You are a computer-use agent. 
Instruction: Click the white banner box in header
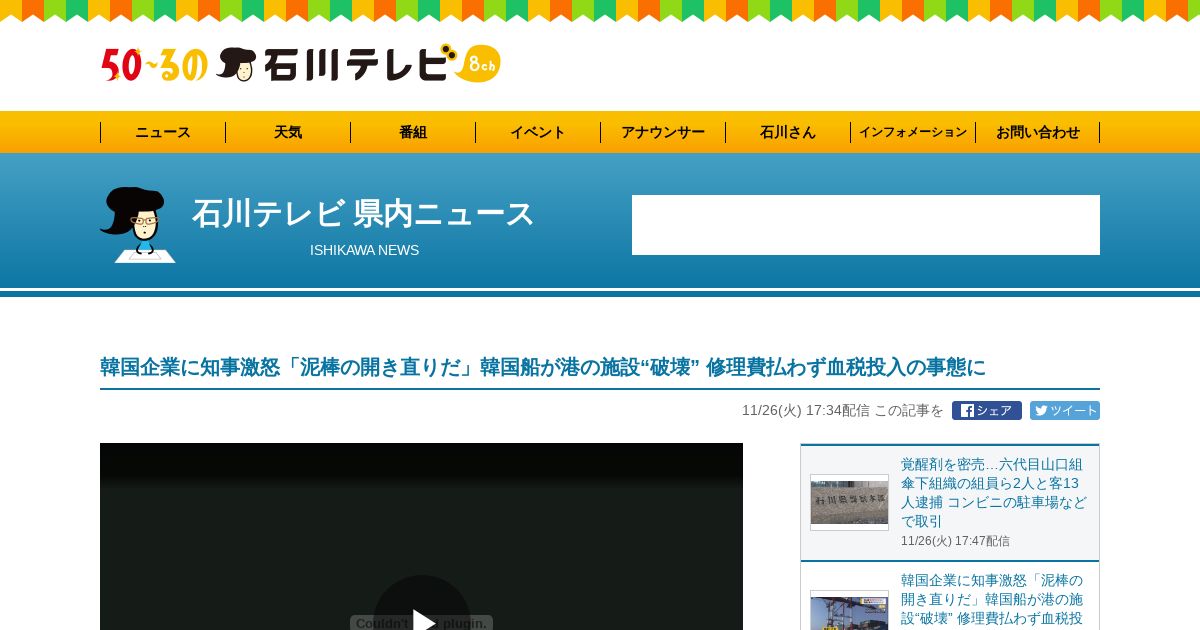click(866, 225)
